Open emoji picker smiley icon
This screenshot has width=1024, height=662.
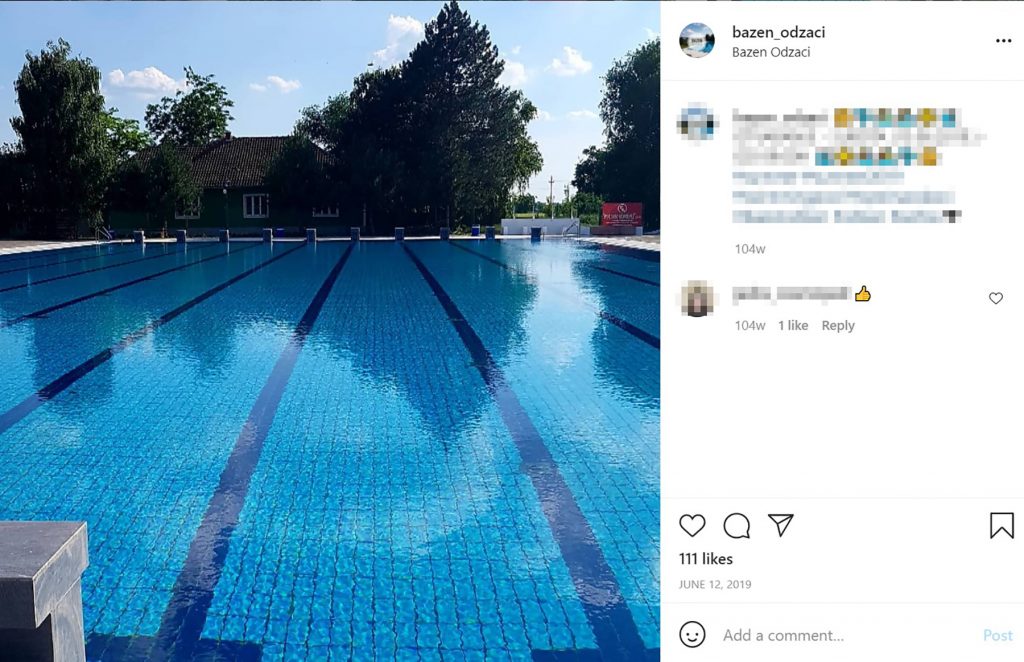click(x=692, y=635)
